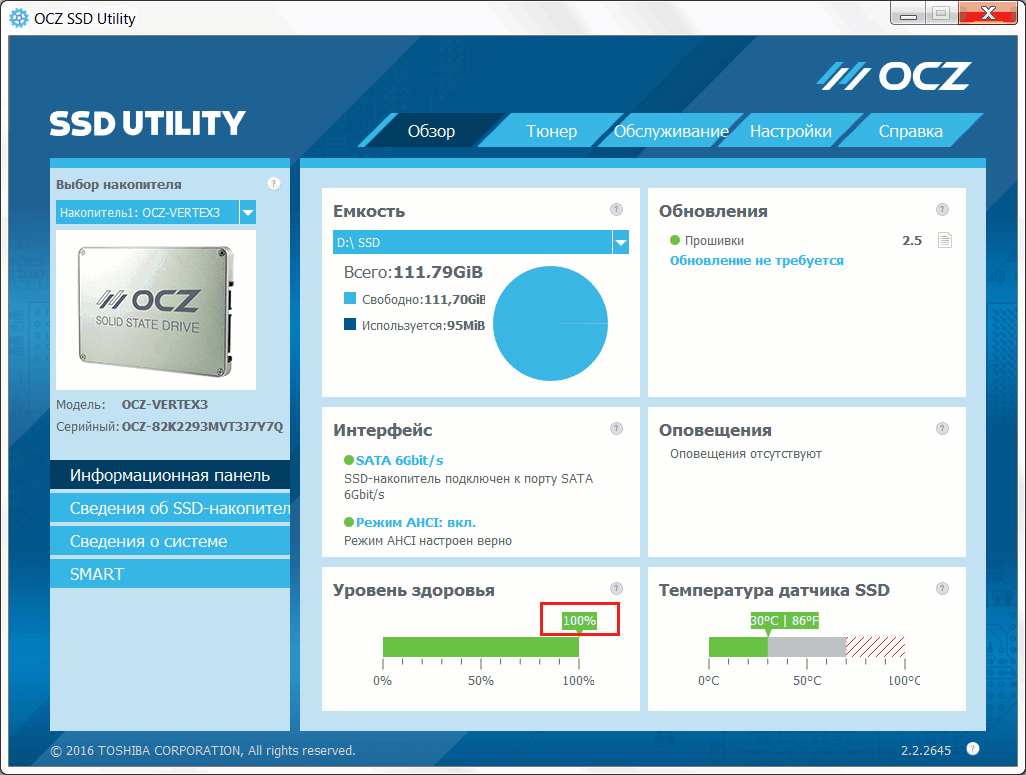Open help icon in Оповещения panel
The image size is (1026, 775).
coord(942,429)
